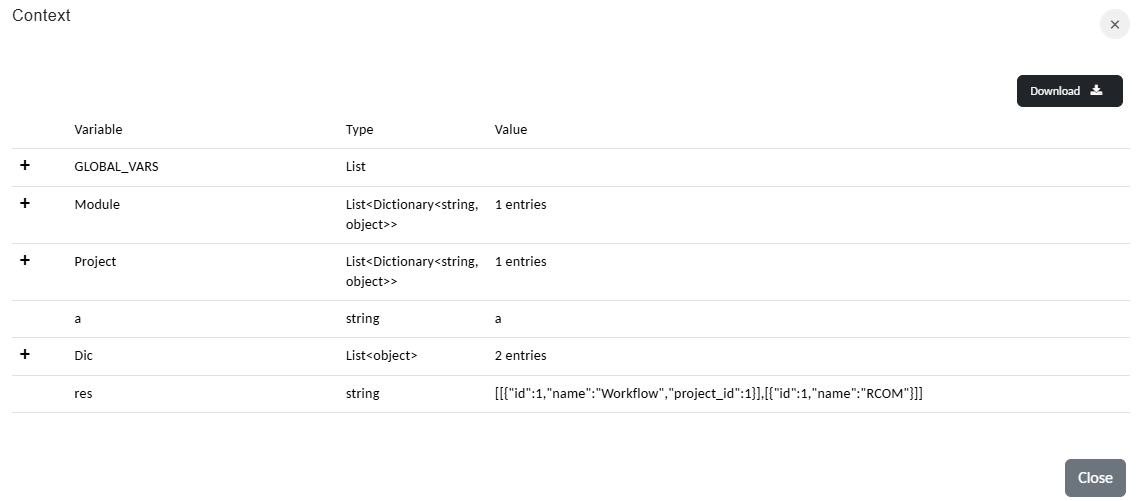The image size is (1141, 501).
Task: Click the Context dialog title
Action: (41, 16)
